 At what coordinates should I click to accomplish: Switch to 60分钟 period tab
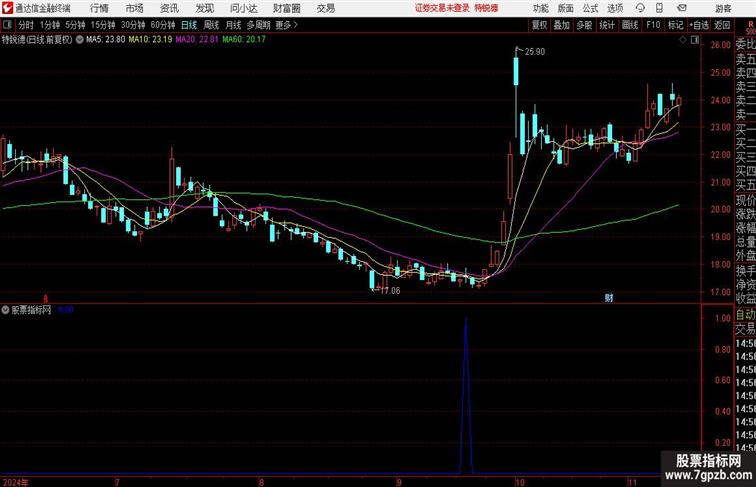point(163,25)
